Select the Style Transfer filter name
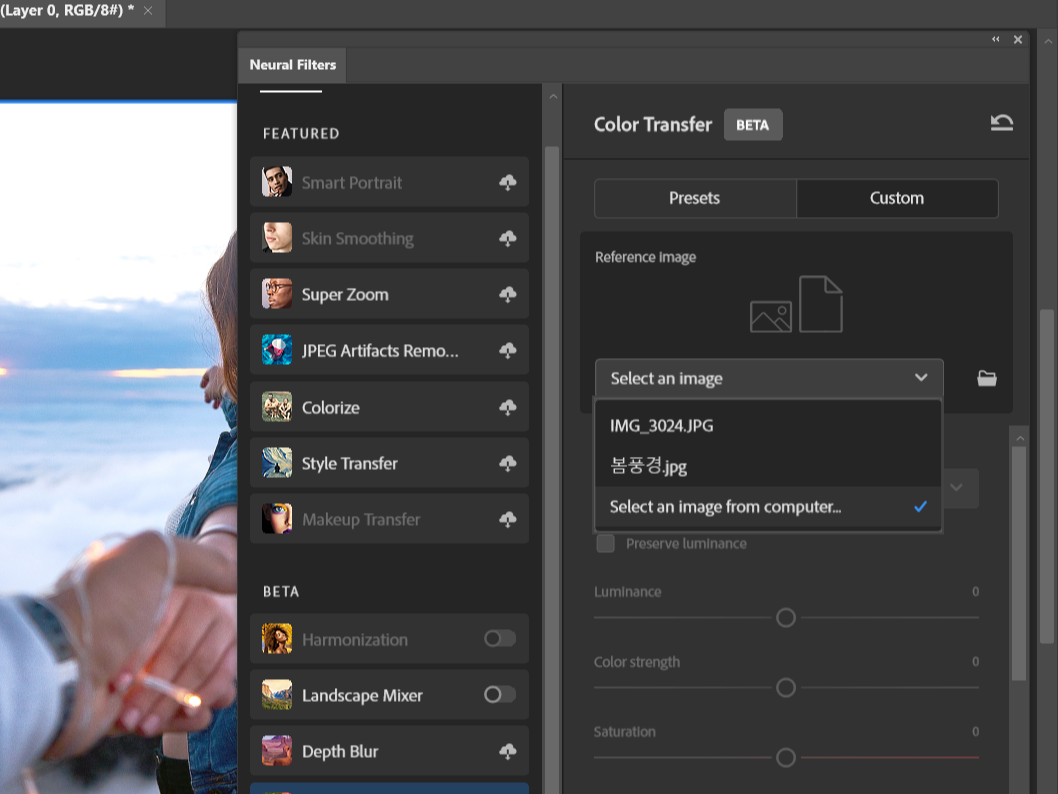The width and height of the screenshot is (1058, 794). pos(350,463)
